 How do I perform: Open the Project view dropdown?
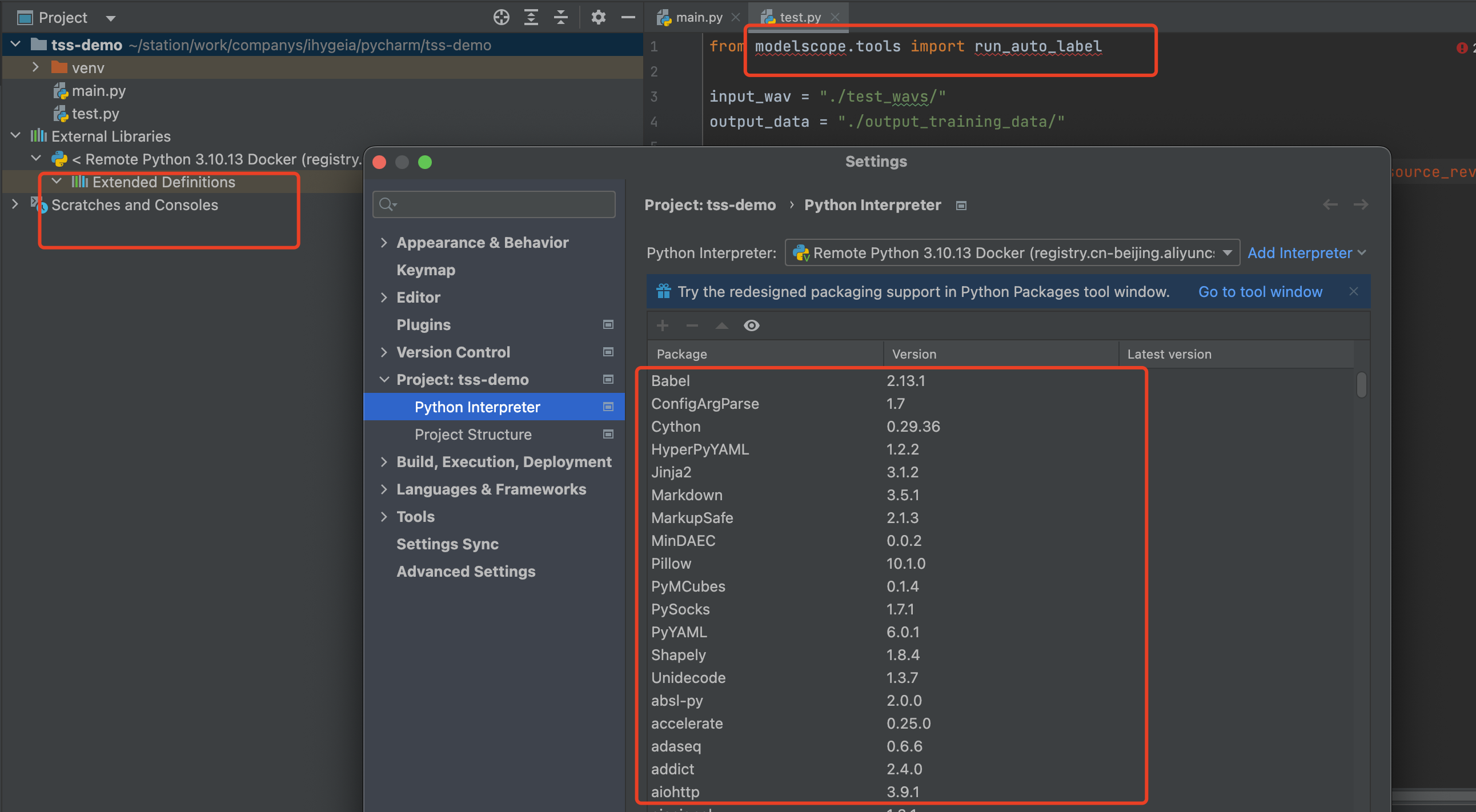[111, 18]
